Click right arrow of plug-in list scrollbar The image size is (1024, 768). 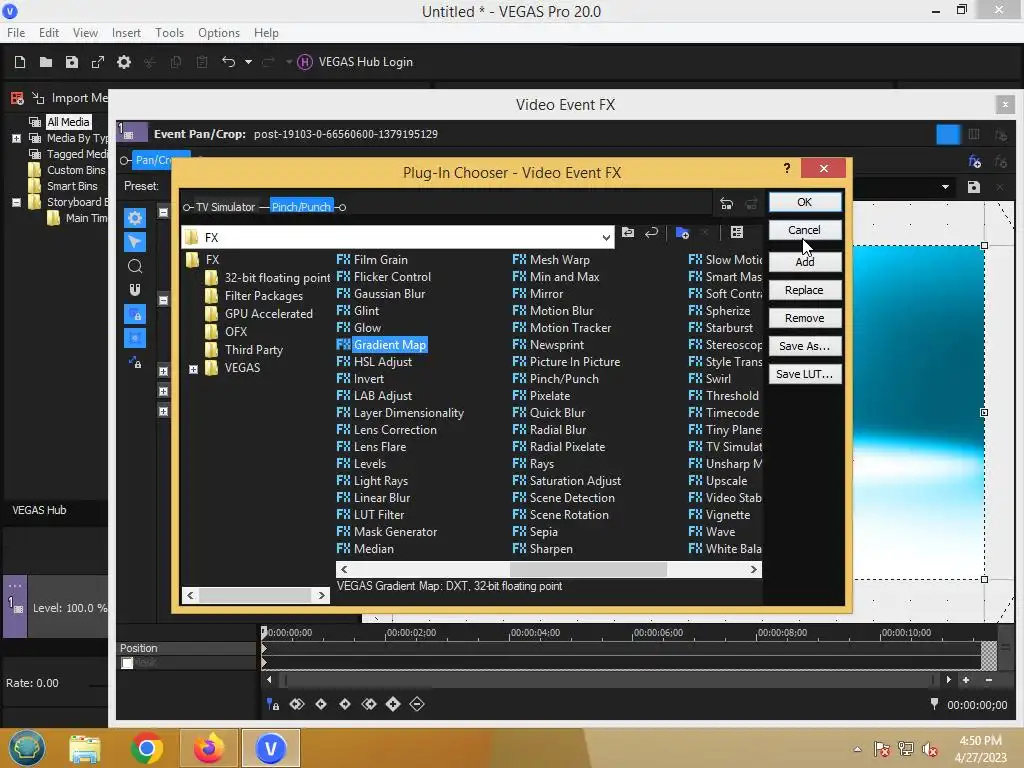click(754, 569)
